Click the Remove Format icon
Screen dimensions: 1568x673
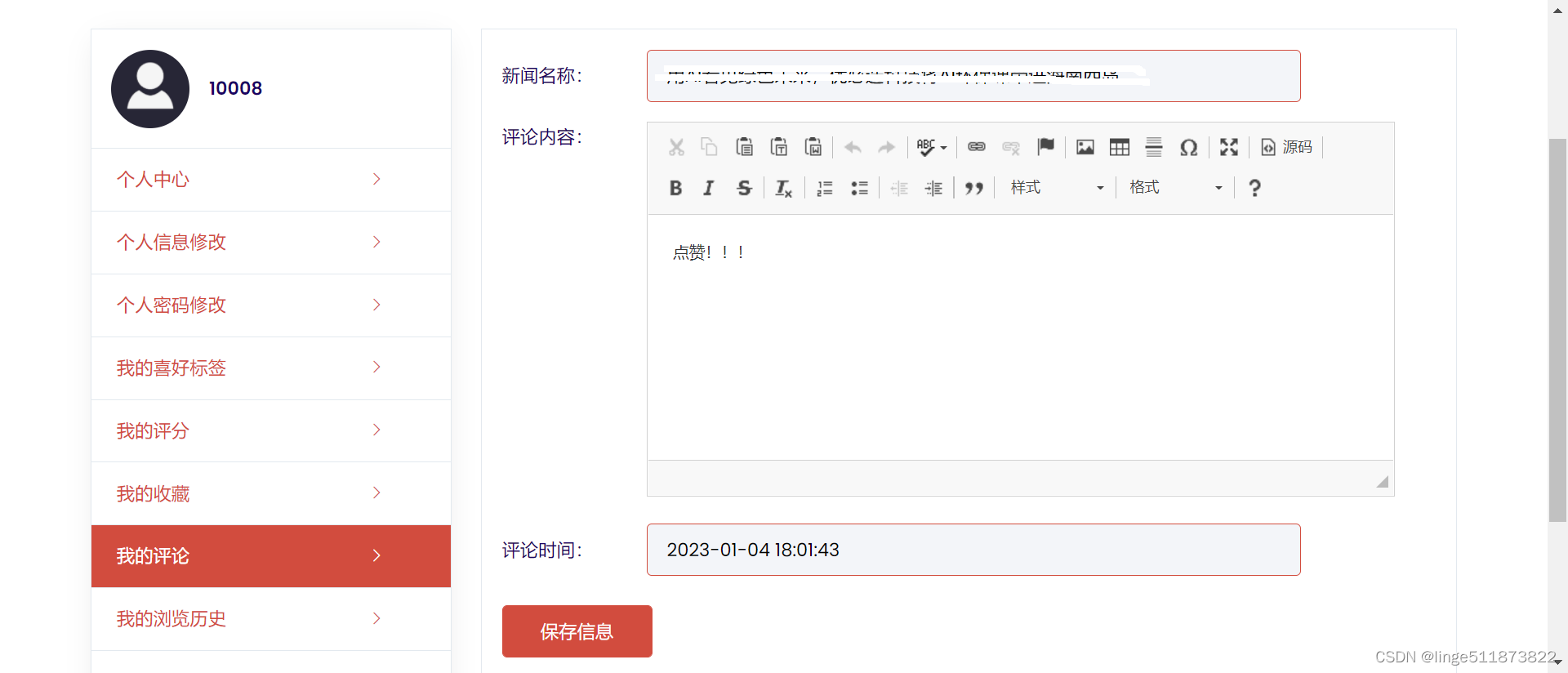pos(783,188)
